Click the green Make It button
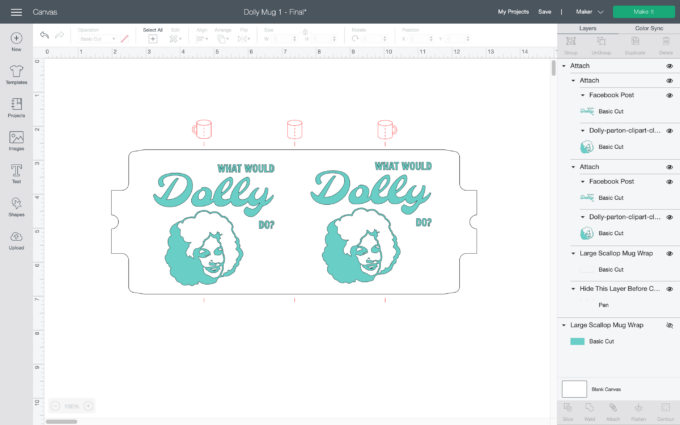The image size is (680, 425). (644, 12)
